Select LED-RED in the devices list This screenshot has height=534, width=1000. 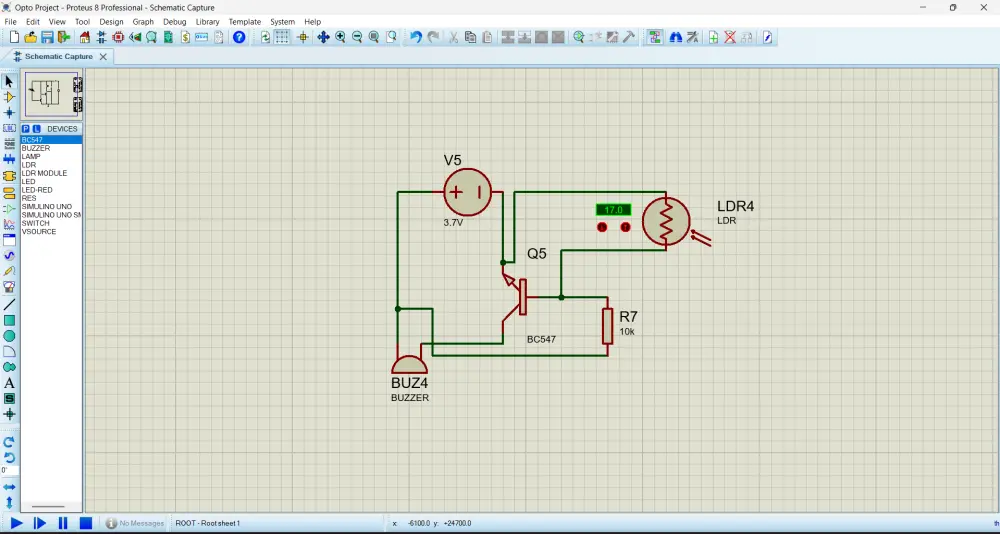[x=51, y=190]
